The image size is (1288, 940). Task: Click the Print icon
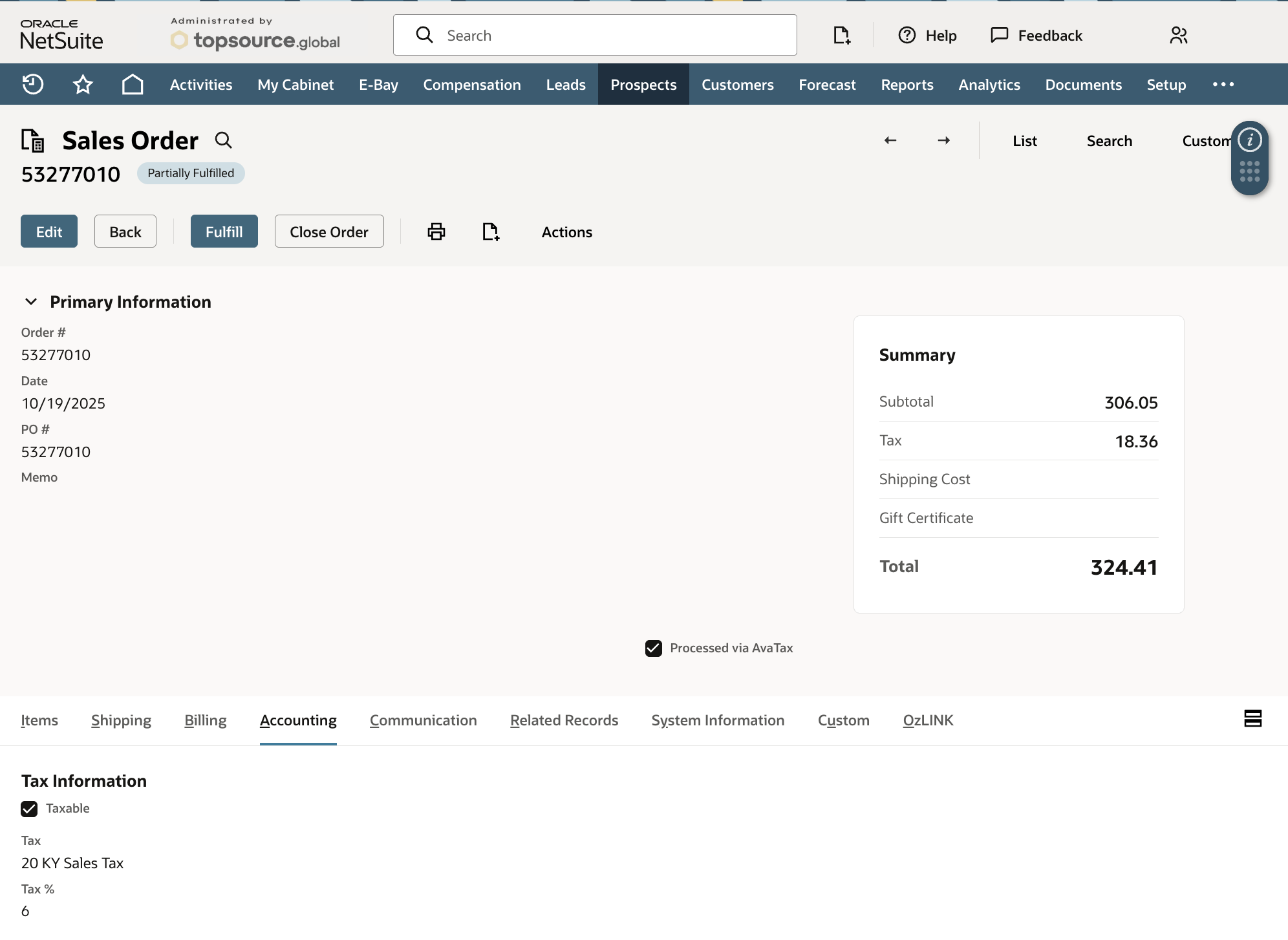click(436, 231)
